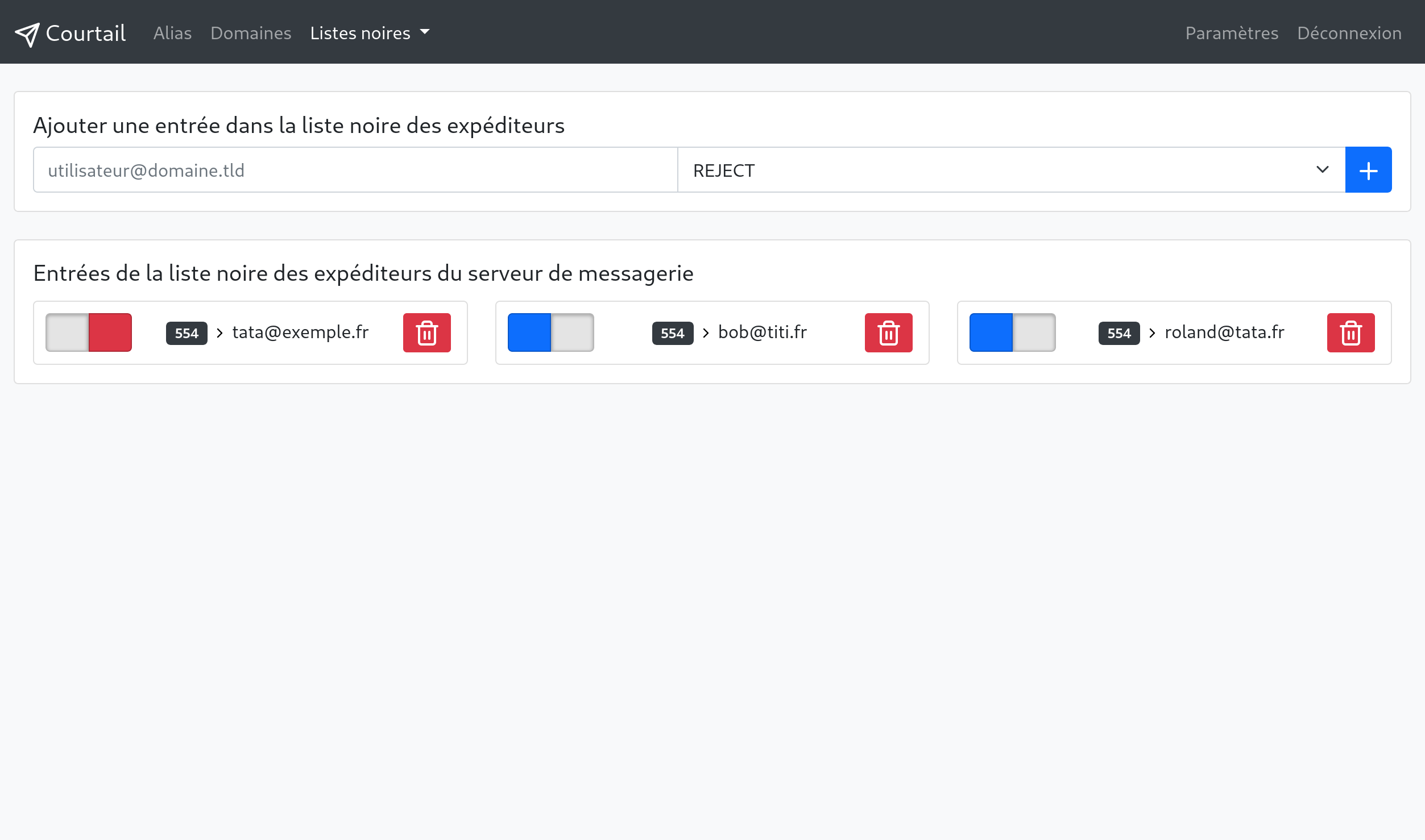
Task: Click the chevron arrow before bob@titi.fr
Action: 706,333
